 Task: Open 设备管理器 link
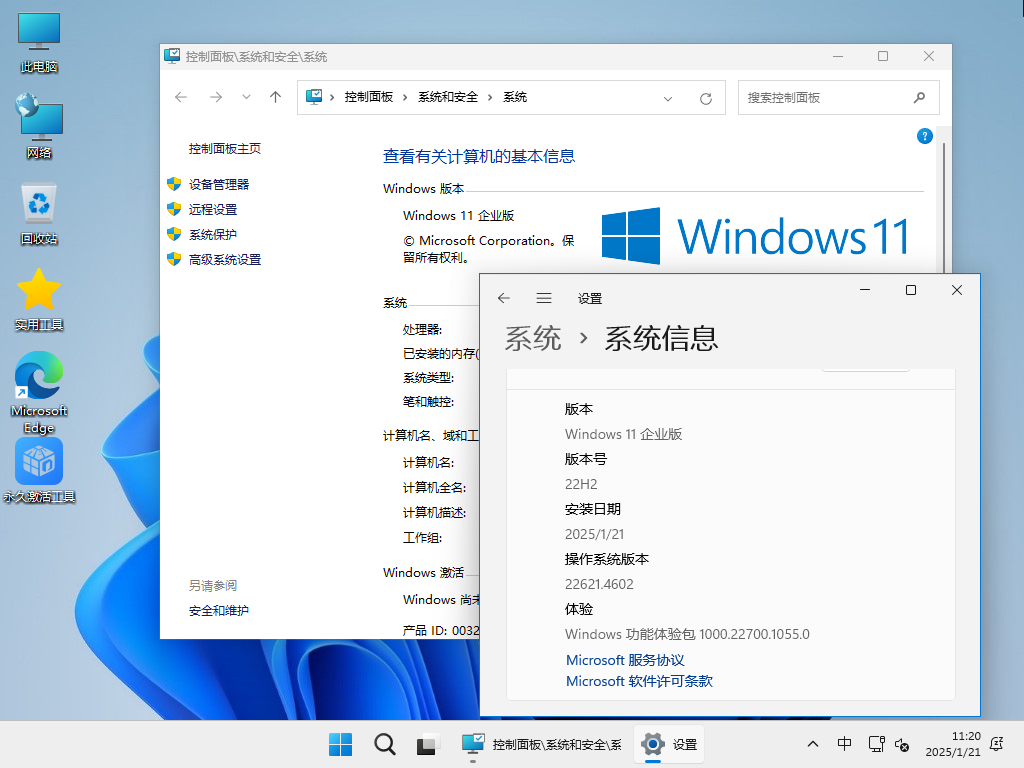pos(219,185)
